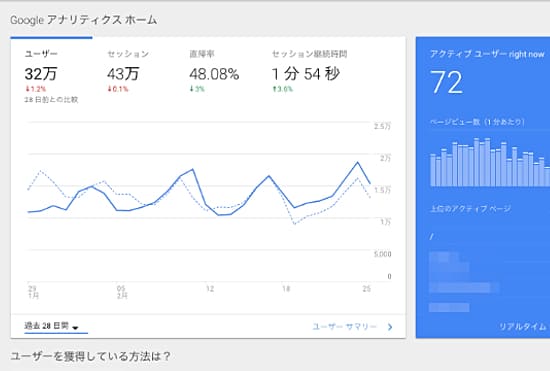550x371 pixels.
Task: Open the 48.08% bounce rate metric tab
Action: (214, 72)
